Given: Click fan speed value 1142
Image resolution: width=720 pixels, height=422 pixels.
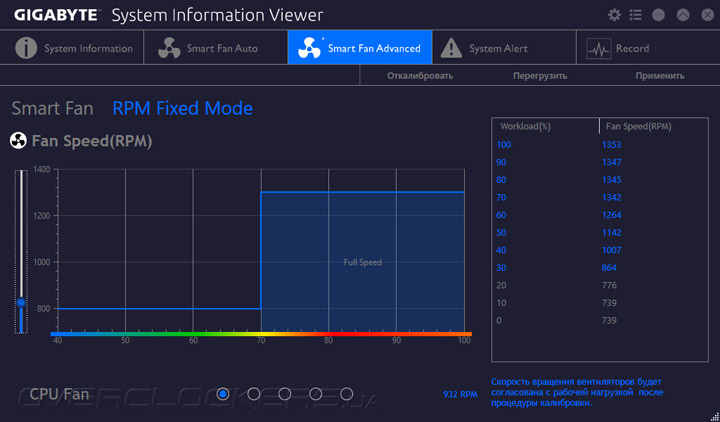Looking at the screenshot, I should click(x=612, y=232).
